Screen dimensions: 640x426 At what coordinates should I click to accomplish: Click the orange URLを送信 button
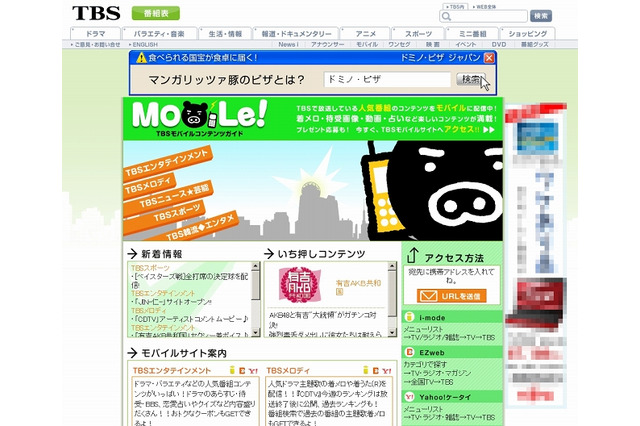[452, 296]
